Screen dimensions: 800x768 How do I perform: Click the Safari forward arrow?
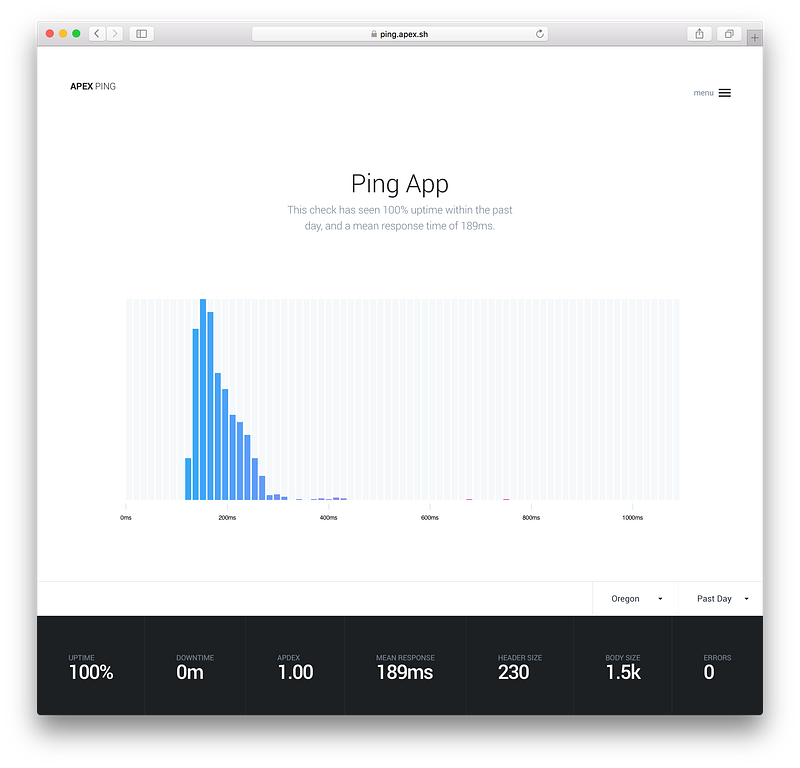click(x=115, y=34)
